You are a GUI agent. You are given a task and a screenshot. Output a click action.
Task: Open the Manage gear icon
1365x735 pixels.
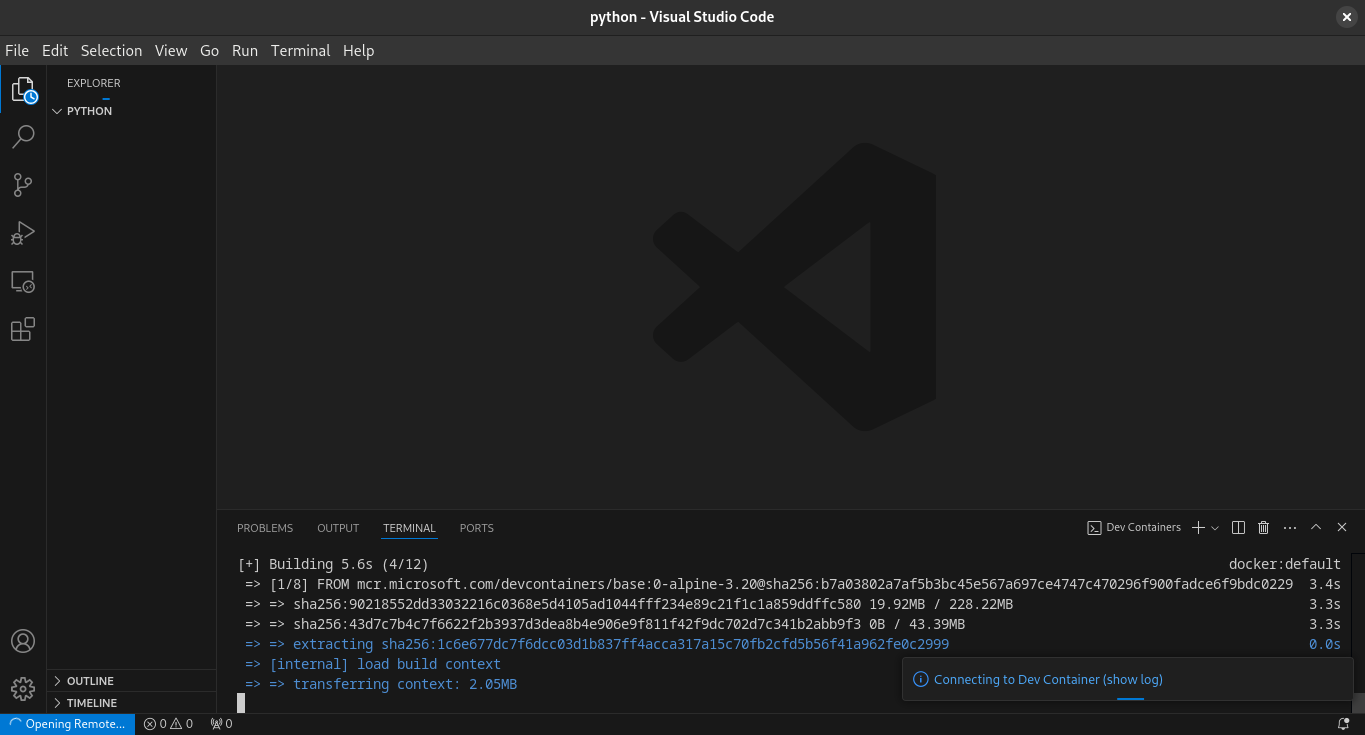23,689
